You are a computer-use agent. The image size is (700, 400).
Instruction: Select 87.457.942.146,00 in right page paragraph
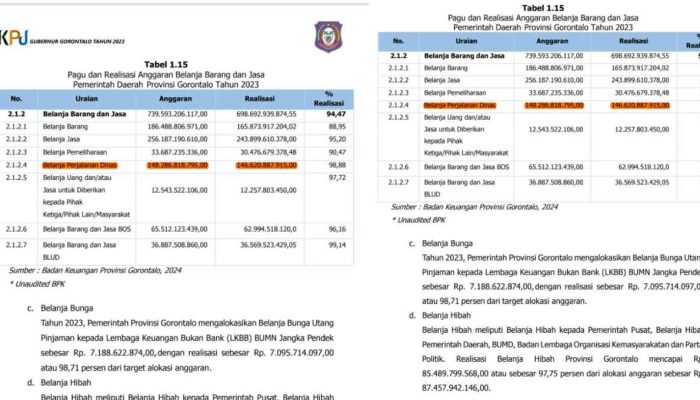pos(455,388)
